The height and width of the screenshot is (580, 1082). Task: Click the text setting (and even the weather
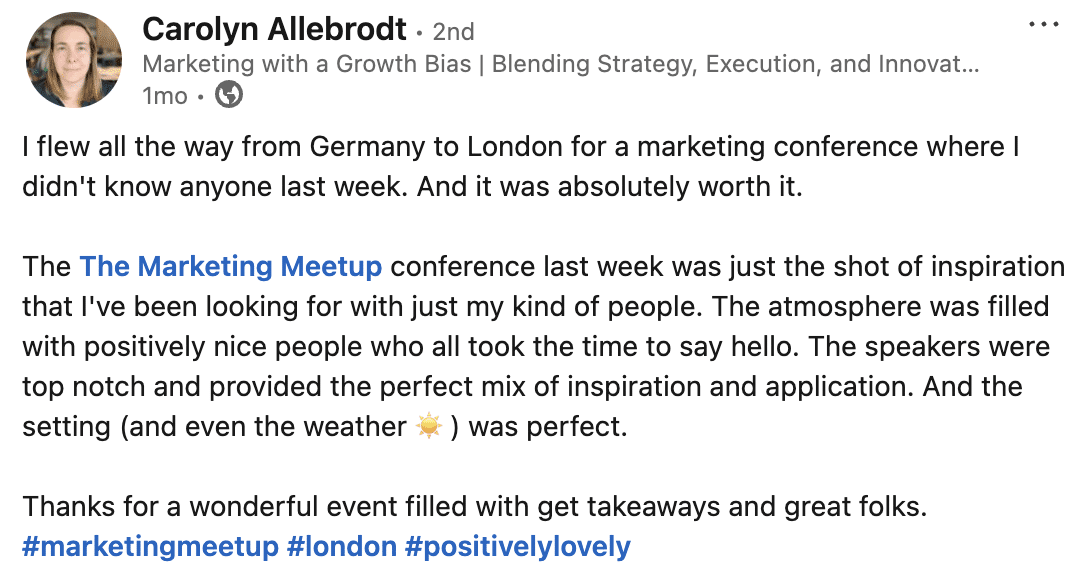[x=215, y=426]
